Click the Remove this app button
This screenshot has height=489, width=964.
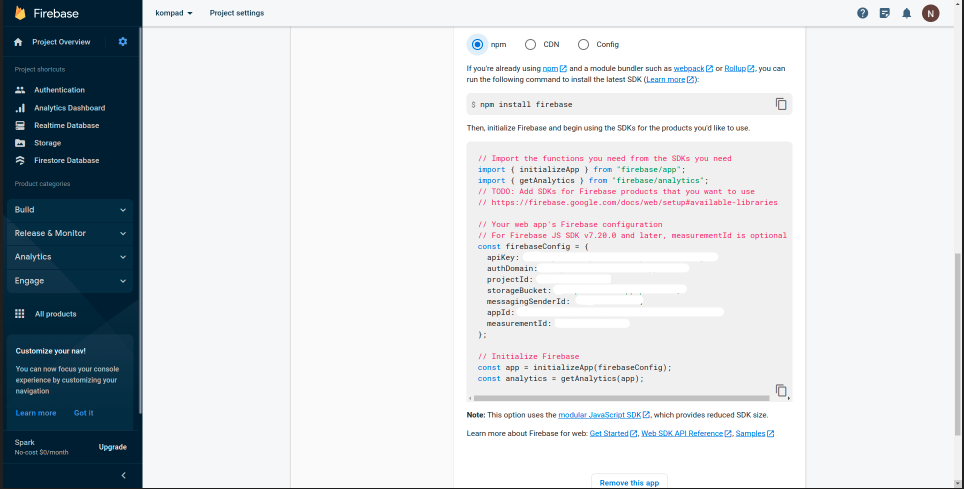coord(629,482)
